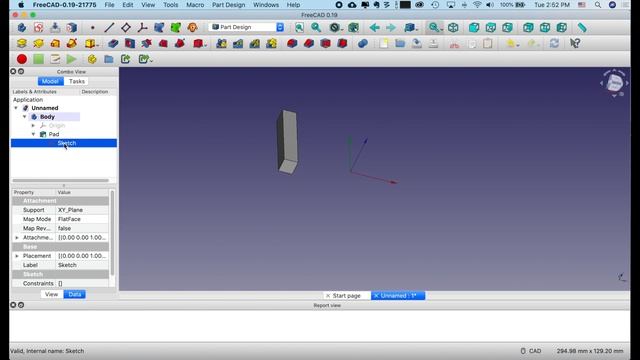The width and height of the screenshot is (640, 360).
Task: Click the Thickness tool icon
Action: 342,43
